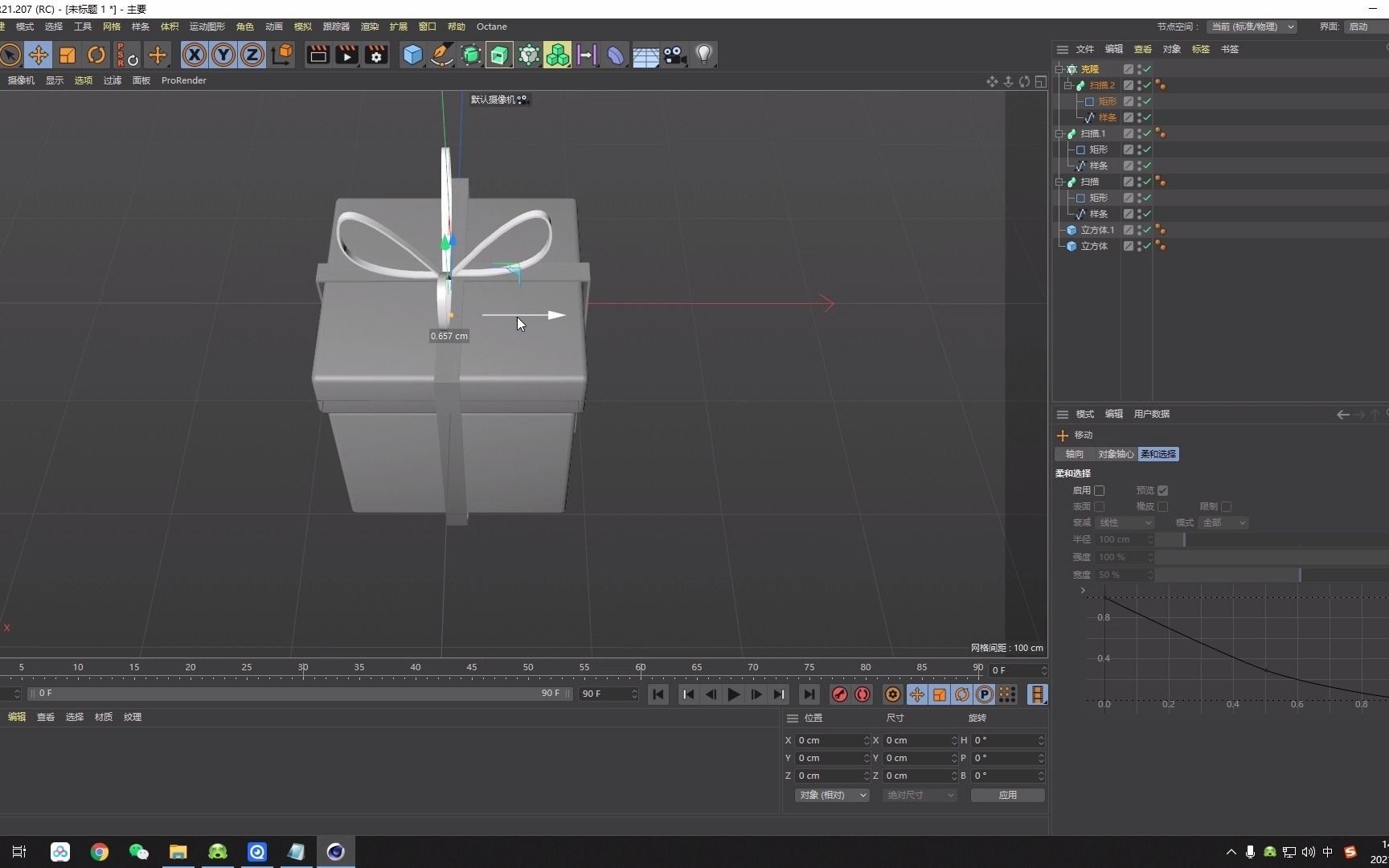Open the 运动图形 menu

(207, 27)
